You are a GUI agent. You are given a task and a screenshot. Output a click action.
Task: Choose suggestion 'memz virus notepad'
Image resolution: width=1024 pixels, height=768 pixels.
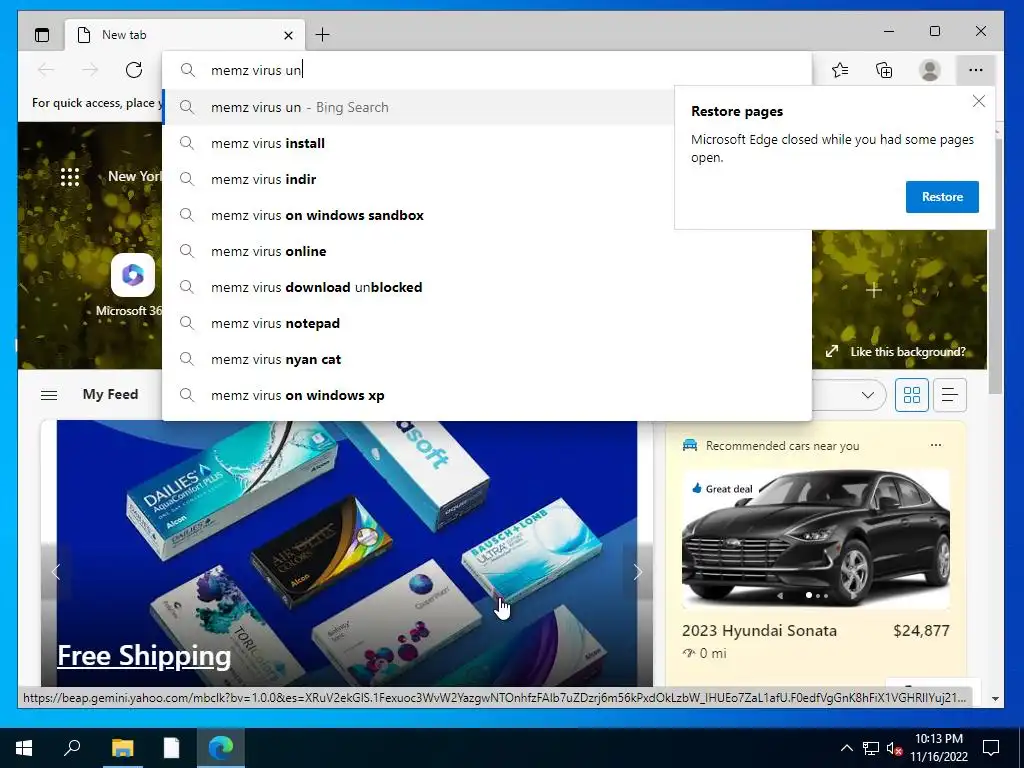click(x=487, y=323)
